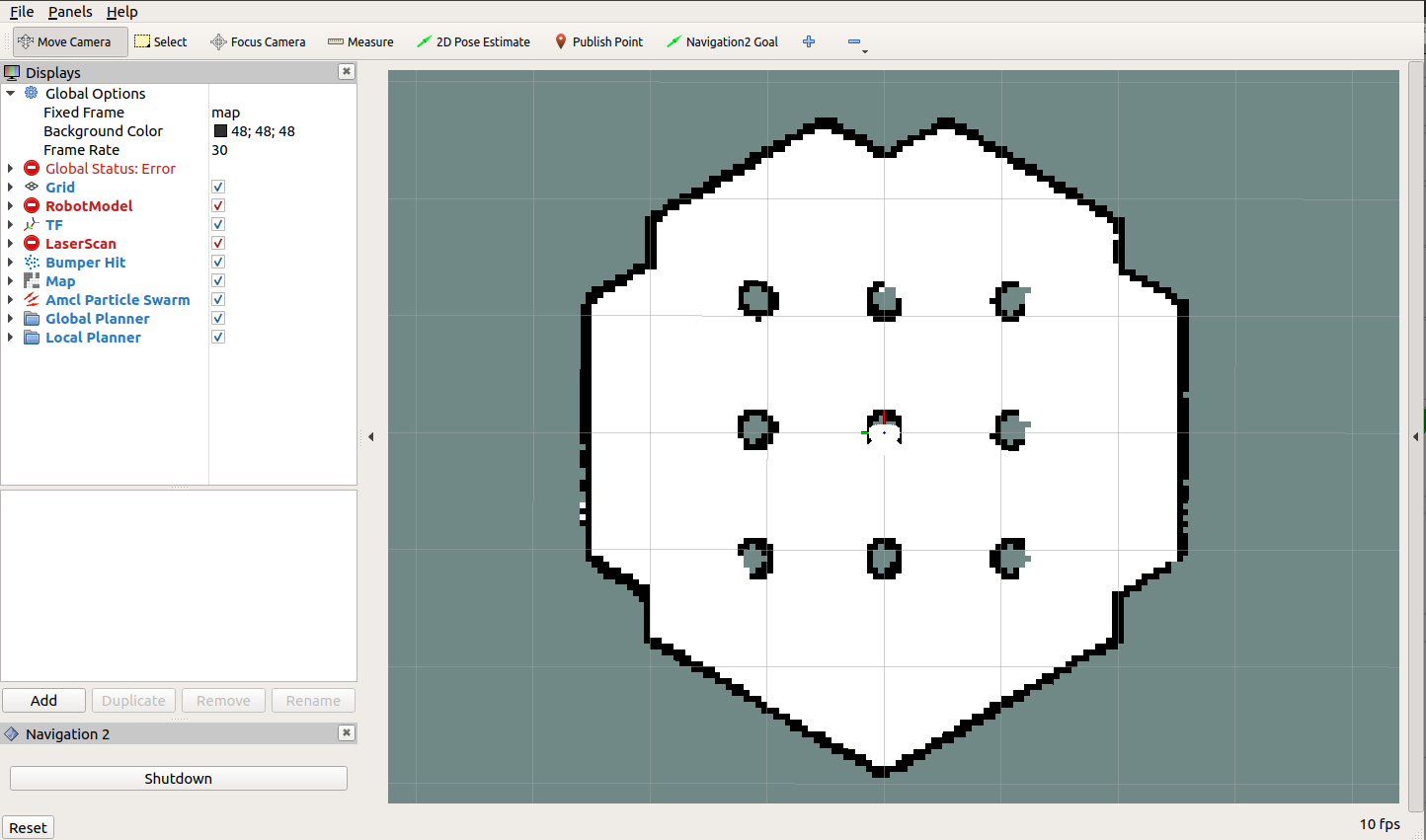Click the Bumper Hit point cloud icon
Viewport: 1426px width, 840px height.
click(32, 262)
